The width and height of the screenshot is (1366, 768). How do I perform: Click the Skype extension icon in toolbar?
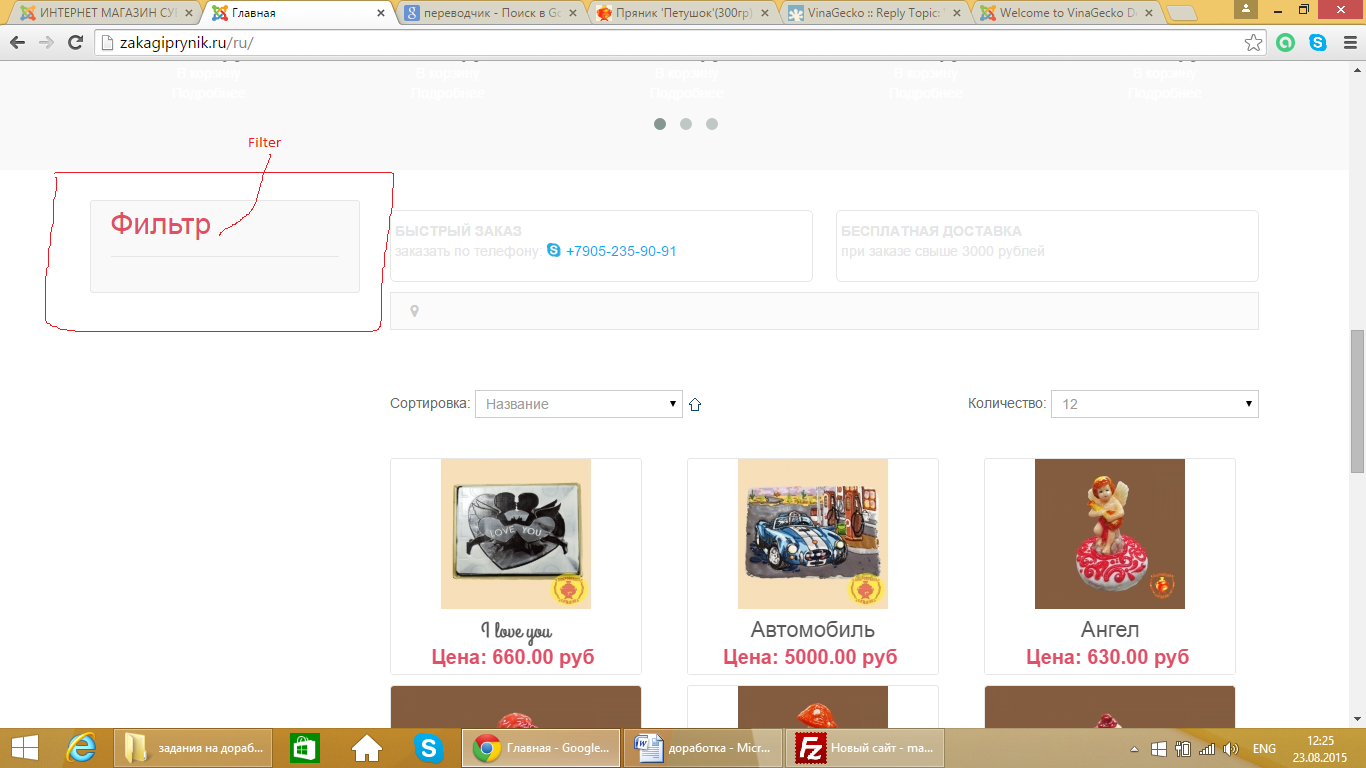coord(1318,43)
